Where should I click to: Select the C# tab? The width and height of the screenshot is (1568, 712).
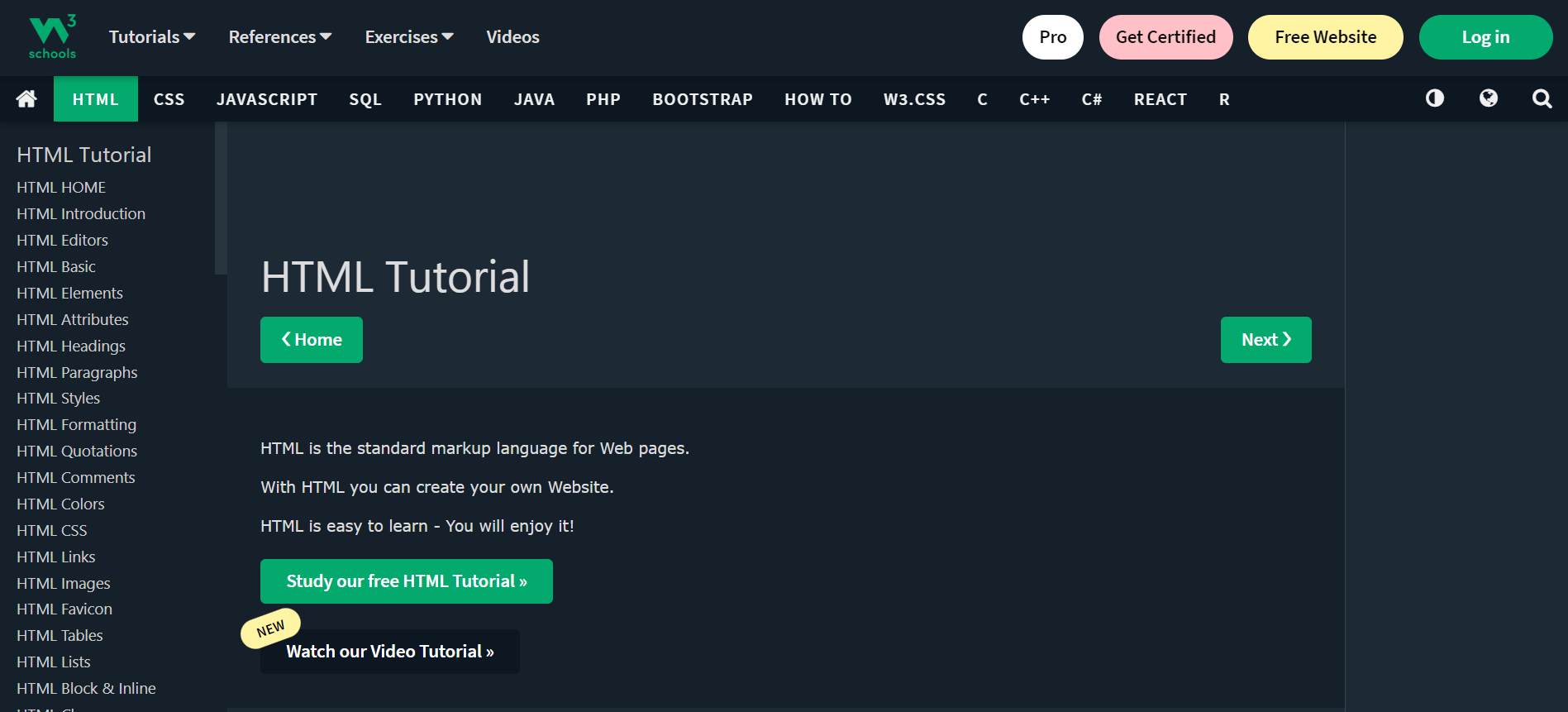(x=1092, y=99)
